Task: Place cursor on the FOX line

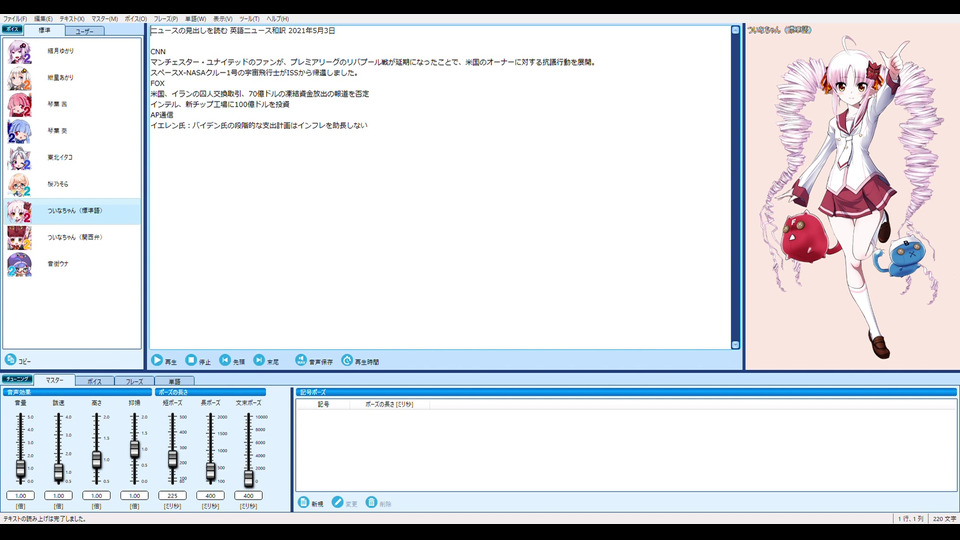Action: [x=157, y=83]
